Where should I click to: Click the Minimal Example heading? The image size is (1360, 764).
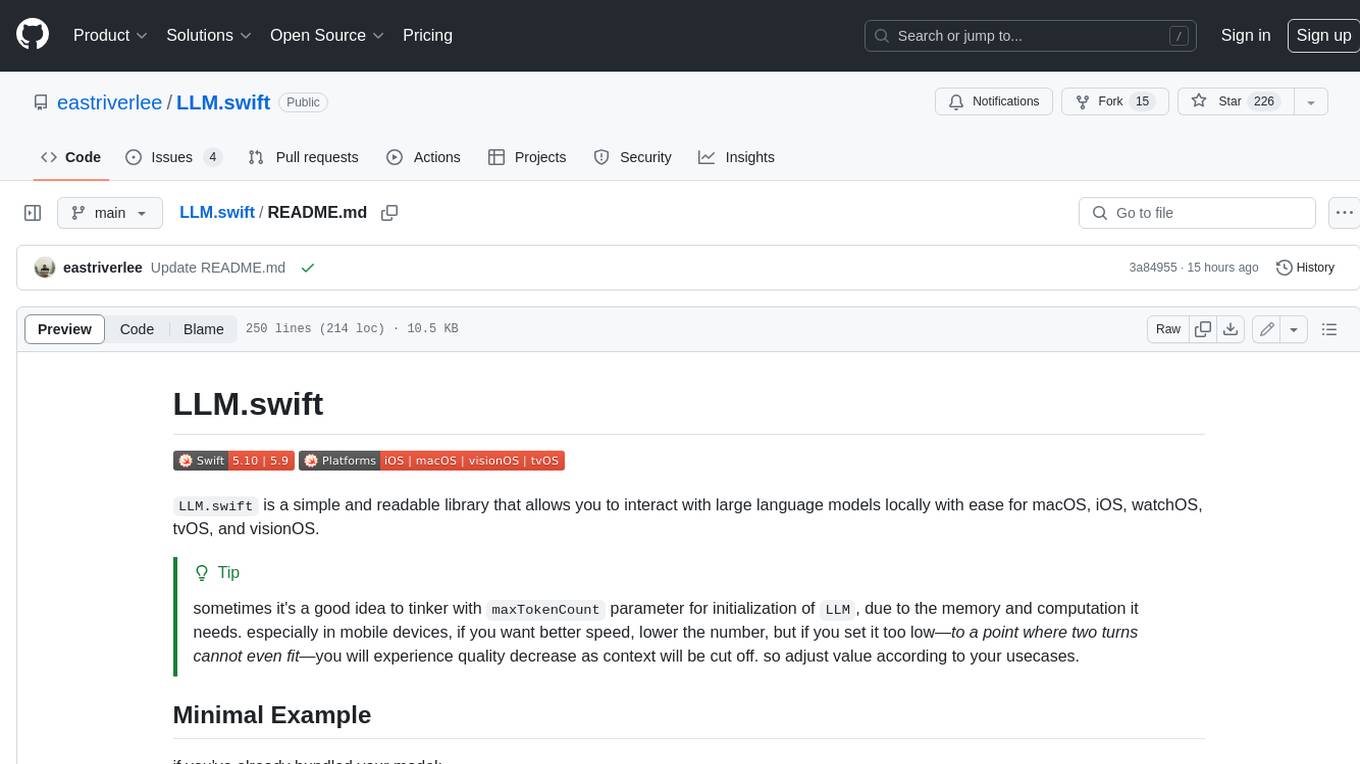pos(272,715)
